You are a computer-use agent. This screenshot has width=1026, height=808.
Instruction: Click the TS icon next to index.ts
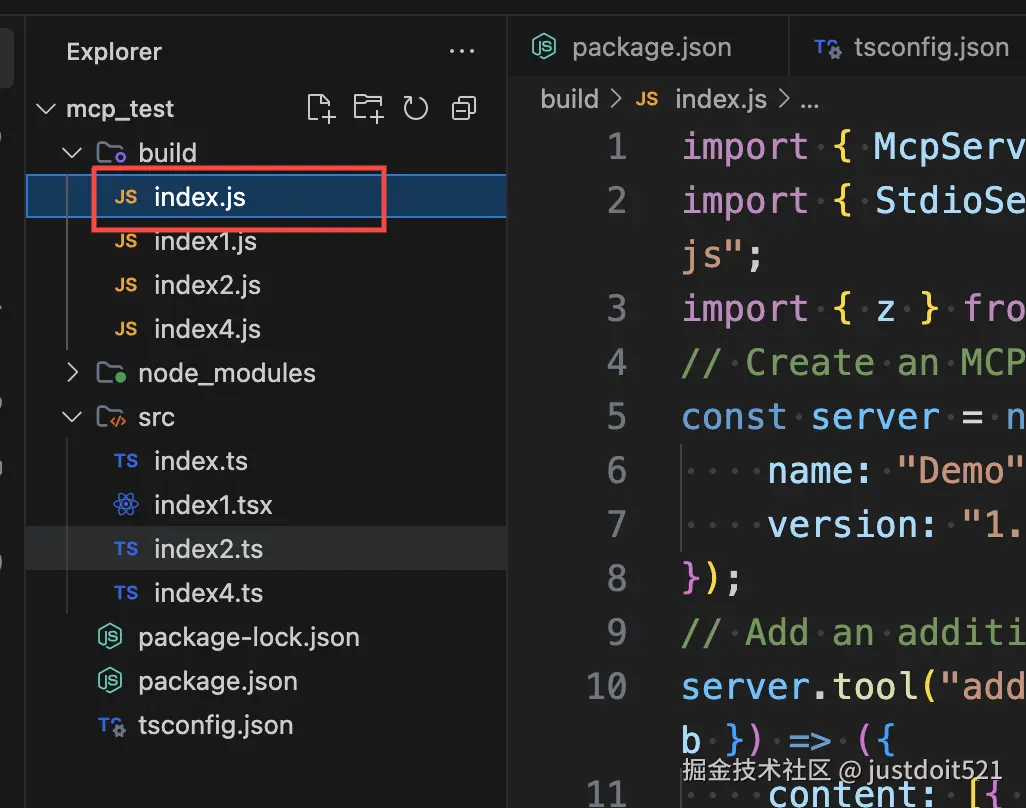pos(126,461)
